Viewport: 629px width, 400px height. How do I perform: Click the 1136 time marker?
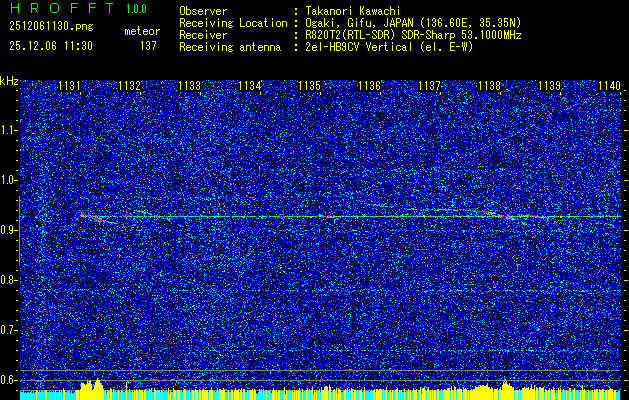point(369,85)
